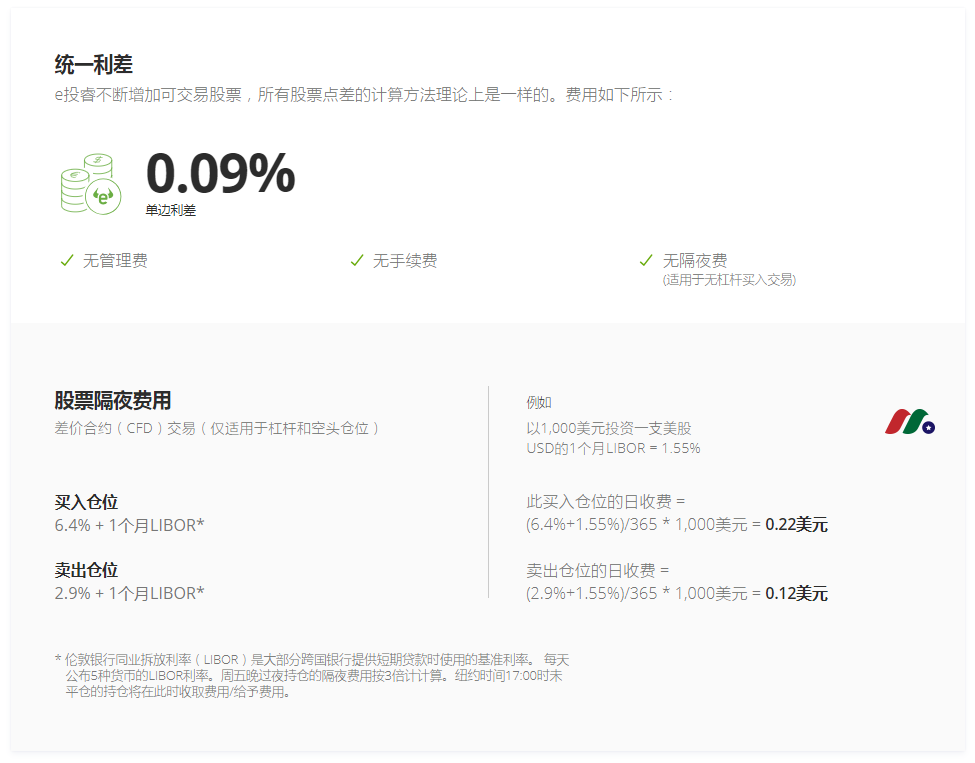Click the 此买入仓位的日收费 = line
Screen dimensions: 975x763
pyautogui.click(x=605, y=501)
